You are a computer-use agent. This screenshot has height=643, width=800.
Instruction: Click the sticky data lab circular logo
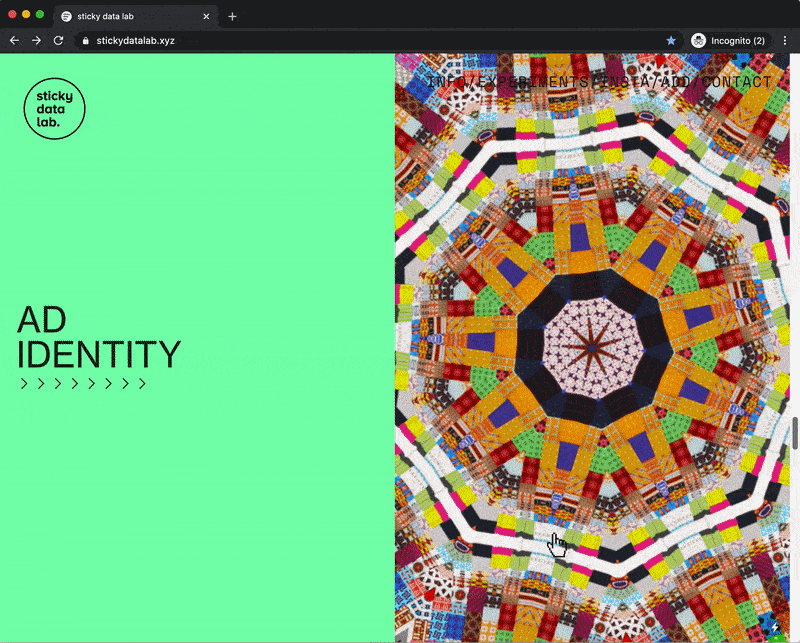[x=55, y=109]
